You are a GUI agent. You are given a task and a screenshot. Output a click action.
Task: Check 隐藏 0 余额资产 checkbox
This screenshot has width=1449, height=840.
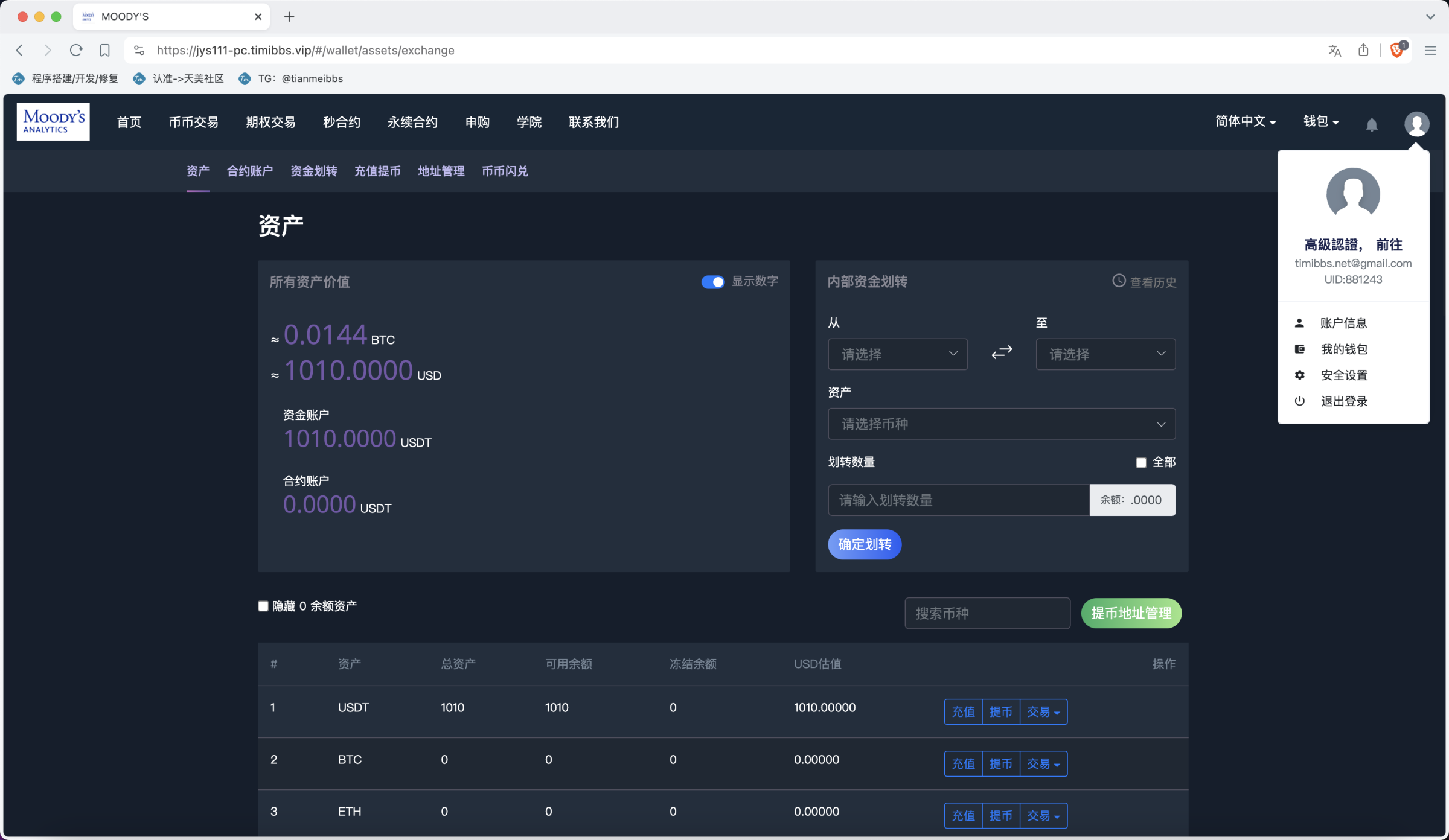(263, 606)
